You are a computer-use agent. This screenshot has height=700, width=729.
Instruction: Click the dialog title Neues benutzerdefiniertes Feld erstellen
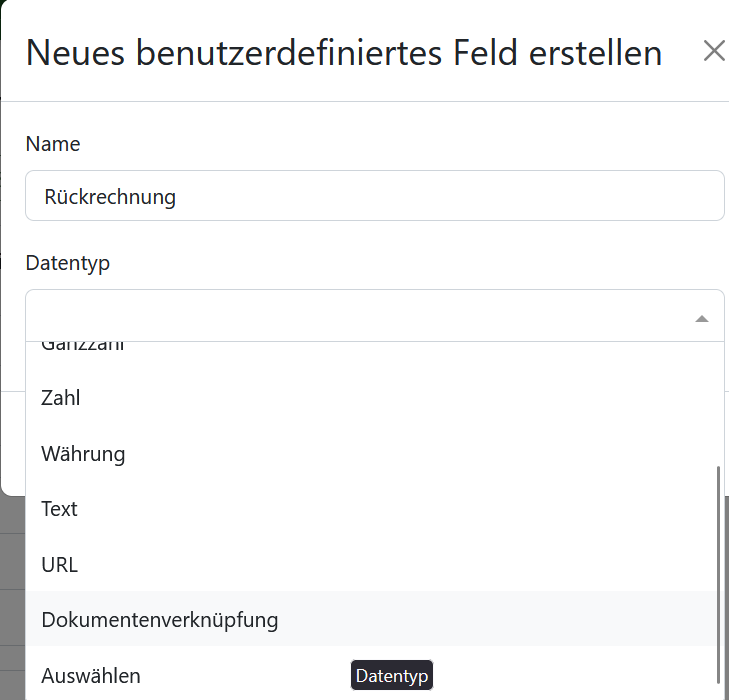[344, 53]
